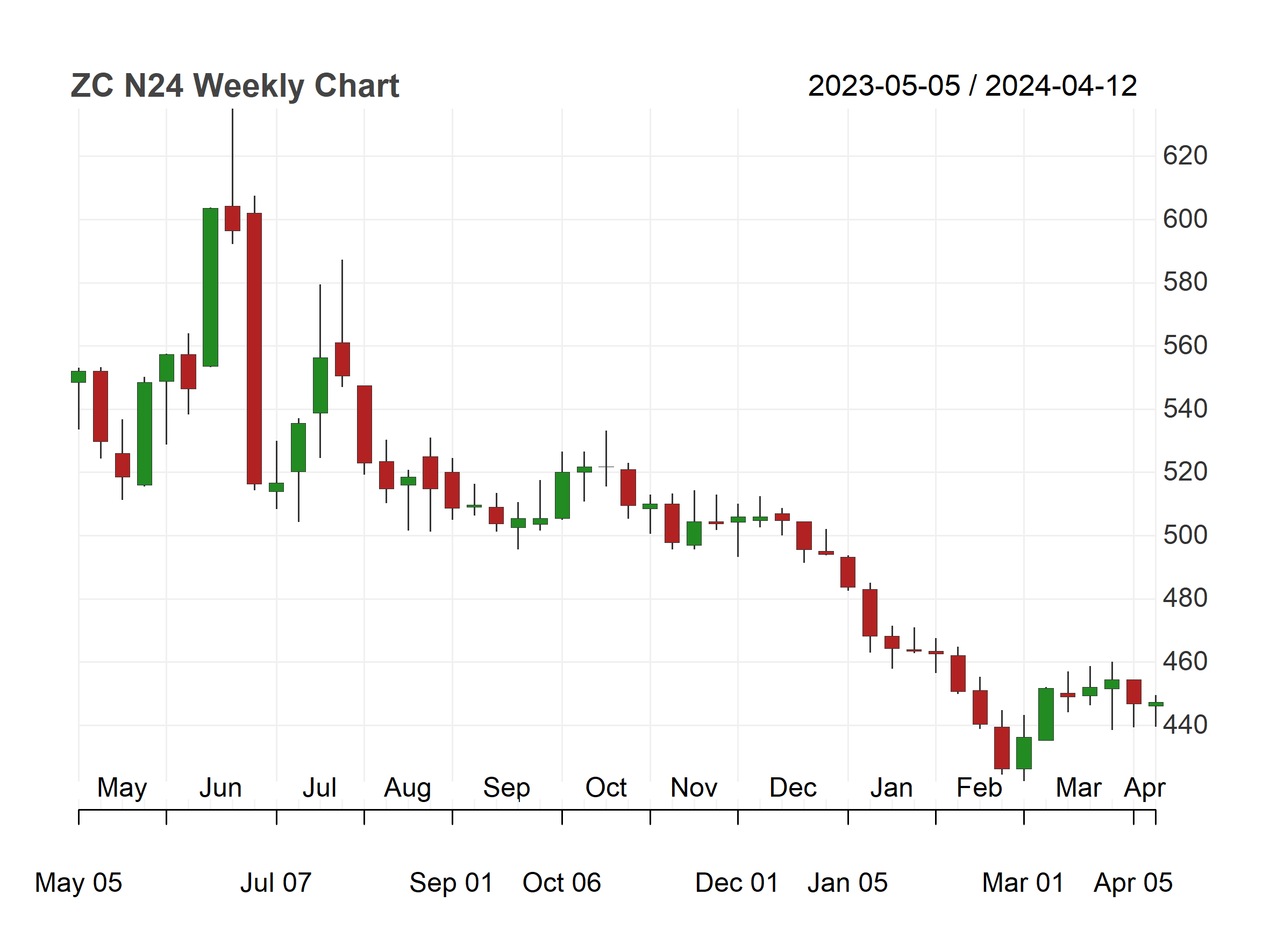Click the Feb month label

[979, 788]
